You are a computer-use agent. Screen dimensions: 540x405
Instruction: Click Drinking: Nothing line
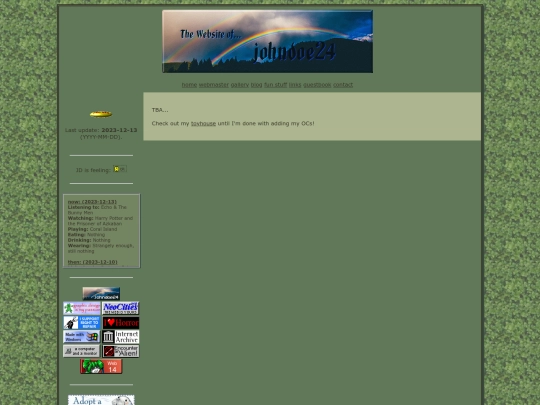coord(89,240)
